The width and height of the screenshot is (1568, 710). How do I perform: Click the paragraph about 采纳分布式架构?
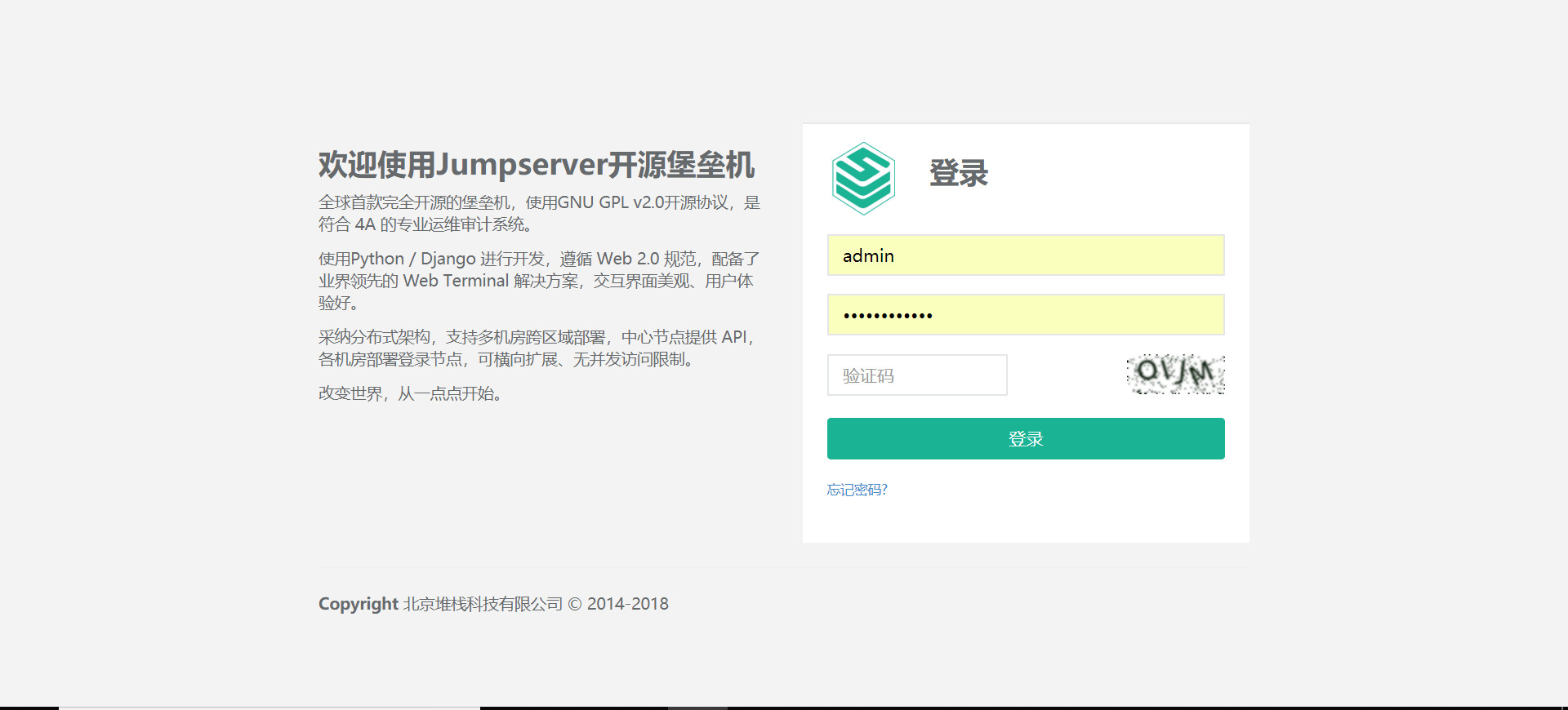coord(537,348)
